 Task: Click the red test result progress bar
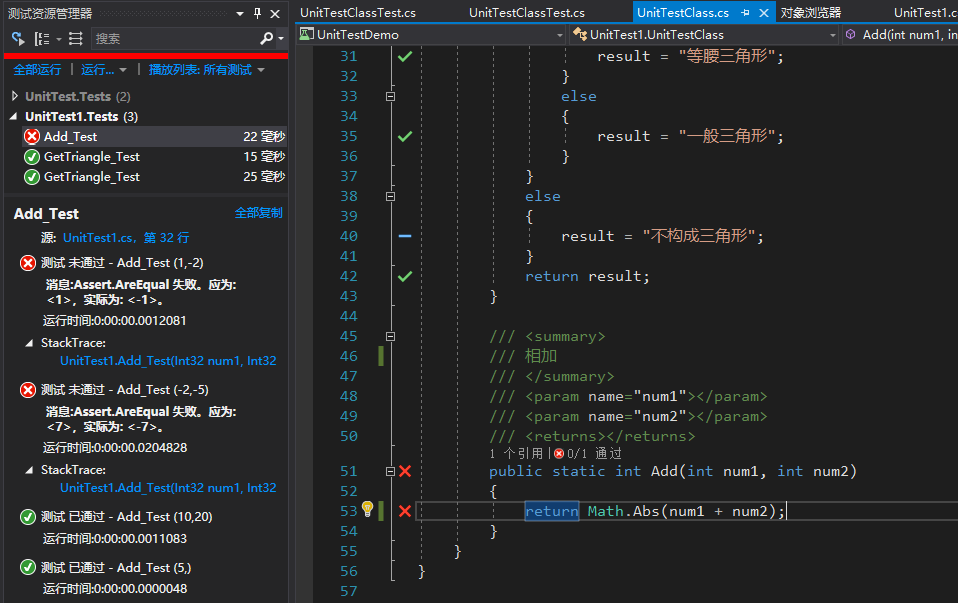tap(145, 56)
